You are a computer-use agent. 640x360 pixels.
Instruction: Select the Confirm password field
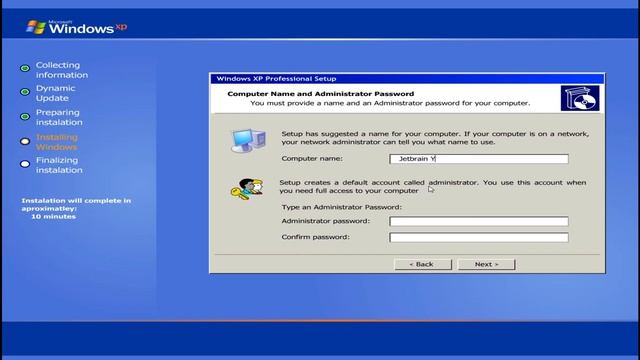click(x=479, y=237)
